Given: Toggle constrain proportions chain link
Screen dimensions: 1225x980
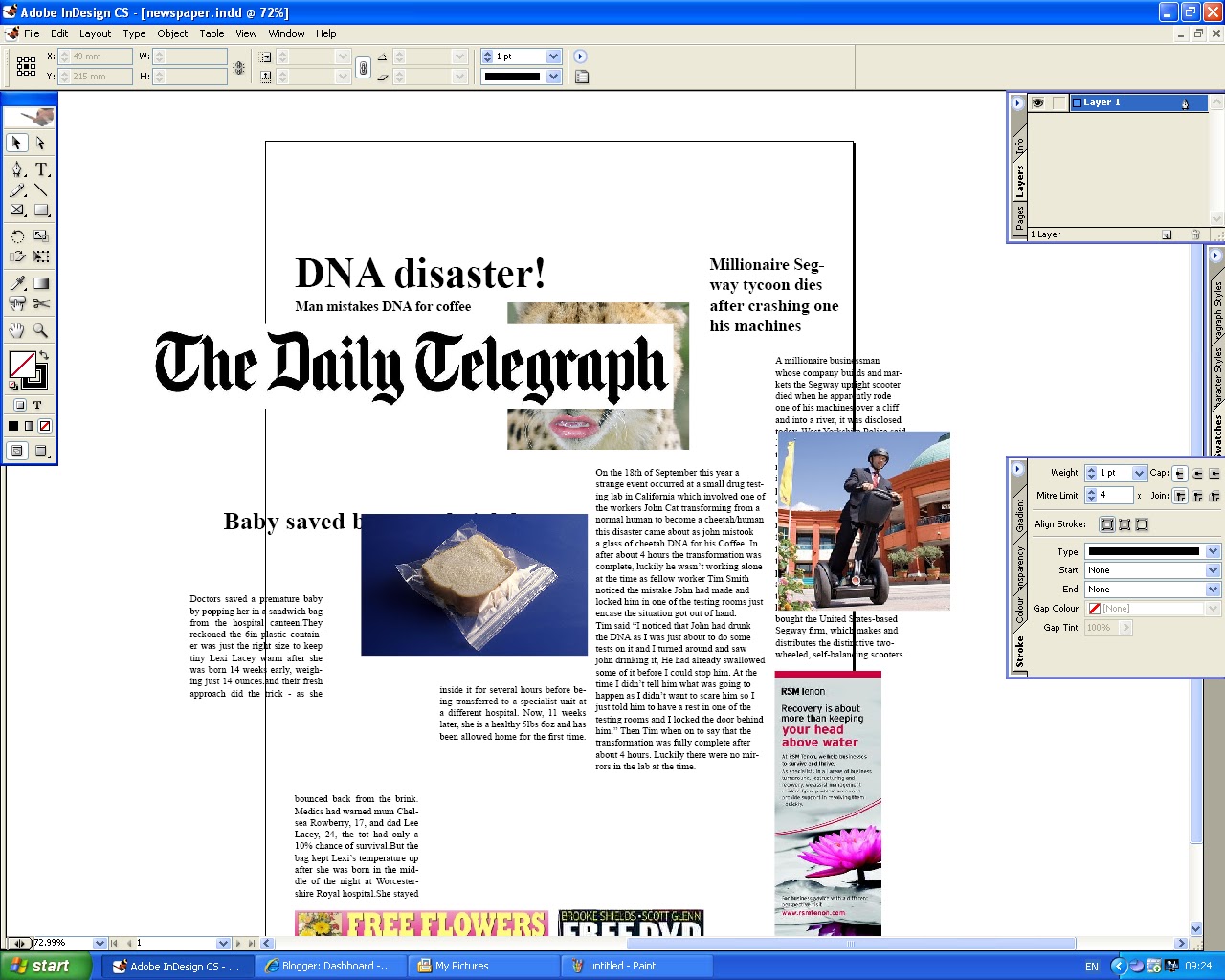Looking at the screenshot, I should click(x=363, y=67).
